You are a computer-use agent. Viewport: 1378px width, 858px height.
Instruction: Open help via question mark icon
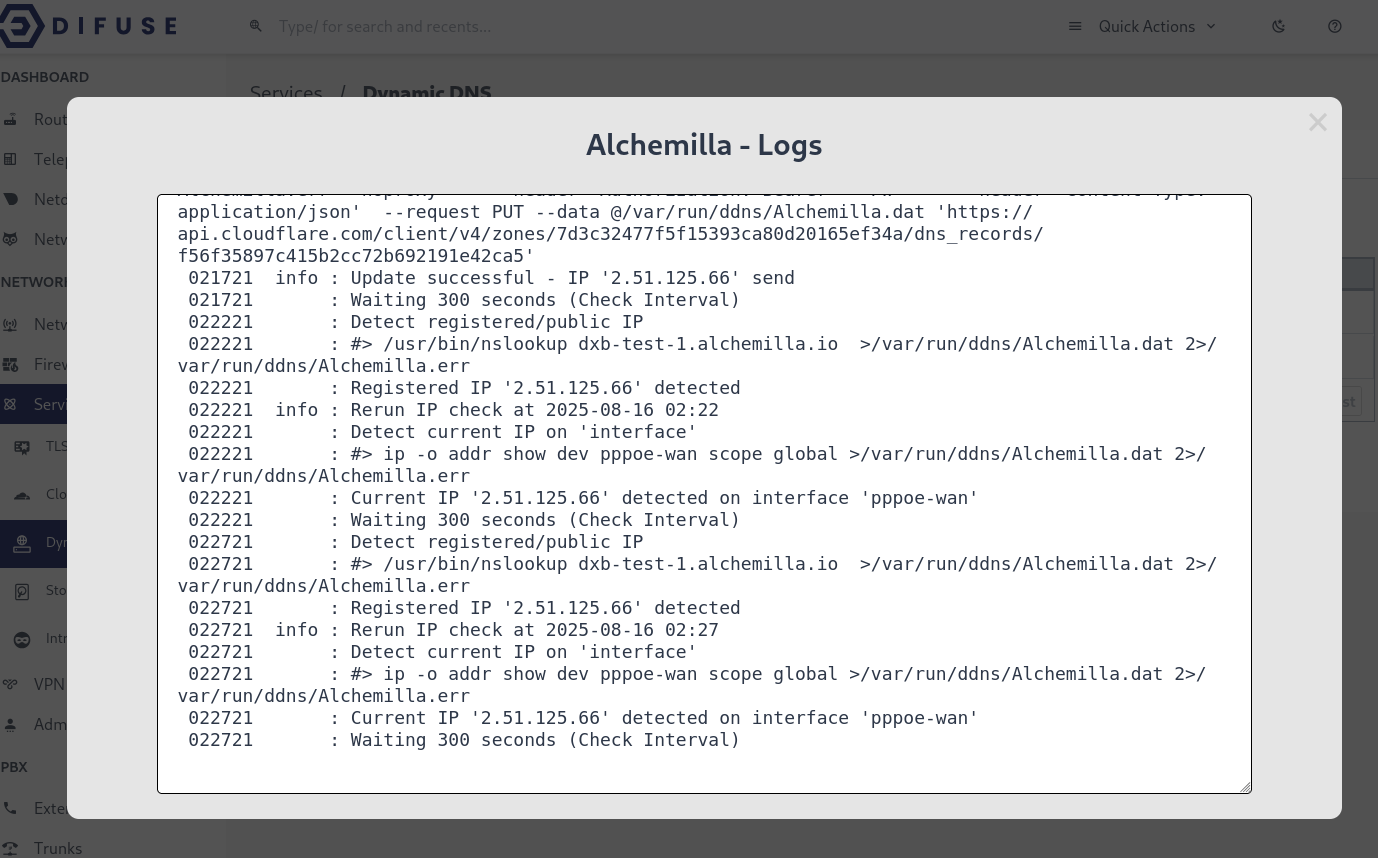click(x=1334, y=26)
